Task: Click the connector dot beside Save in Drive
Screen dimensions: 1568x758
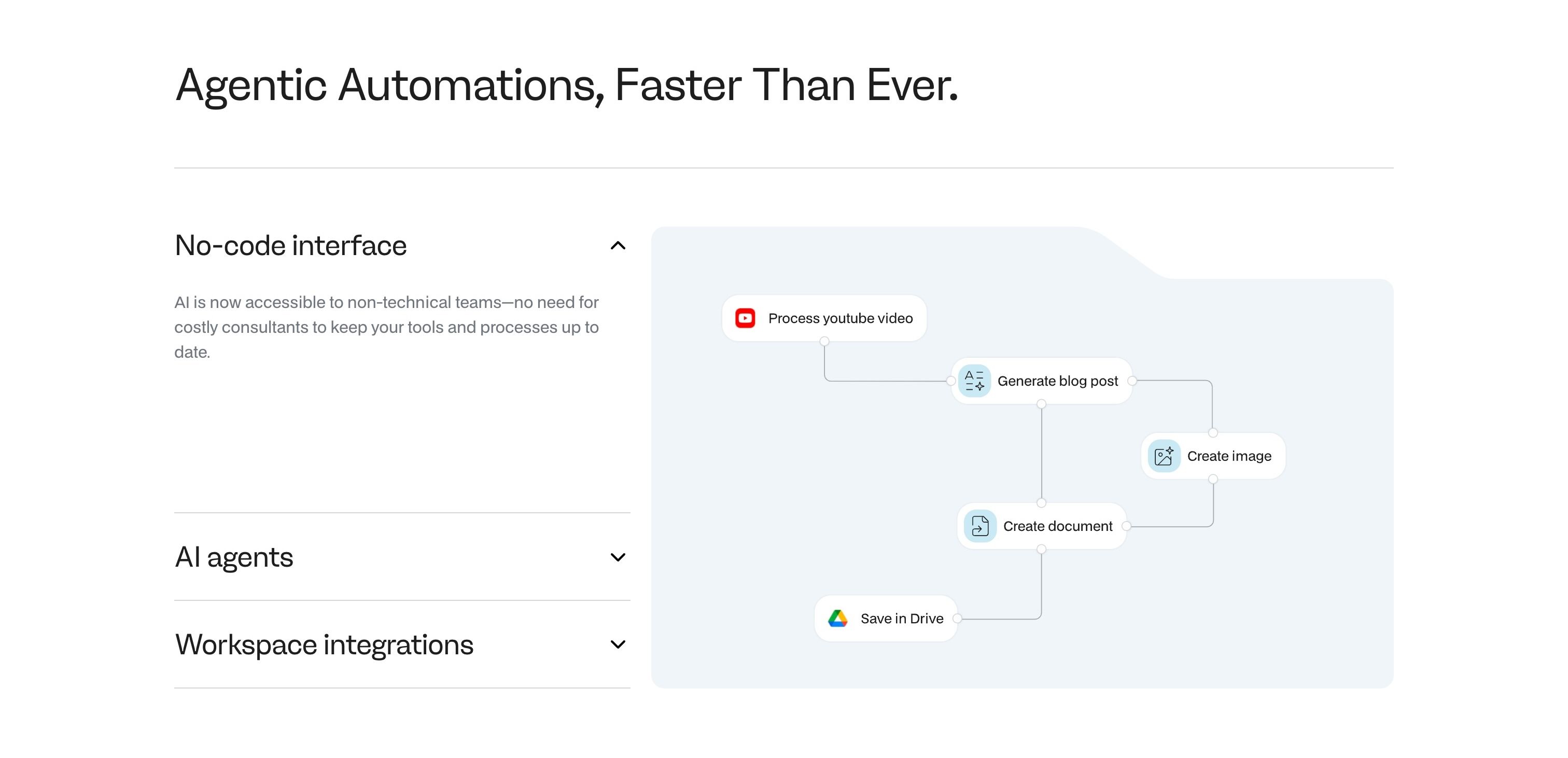Action: coord(957,619)
